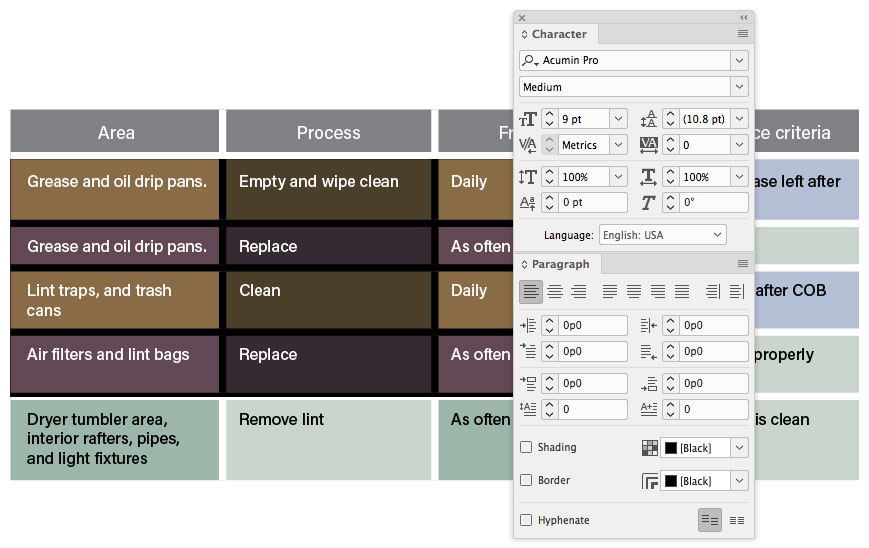
Task: Click the Shading black color swatch
Action: click(x=671, y=448)
